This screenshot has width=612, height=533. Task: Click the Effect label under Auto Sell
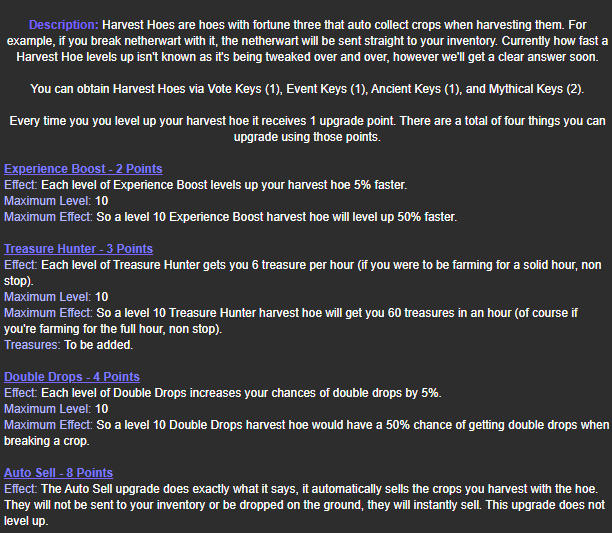tap(21, 489)
